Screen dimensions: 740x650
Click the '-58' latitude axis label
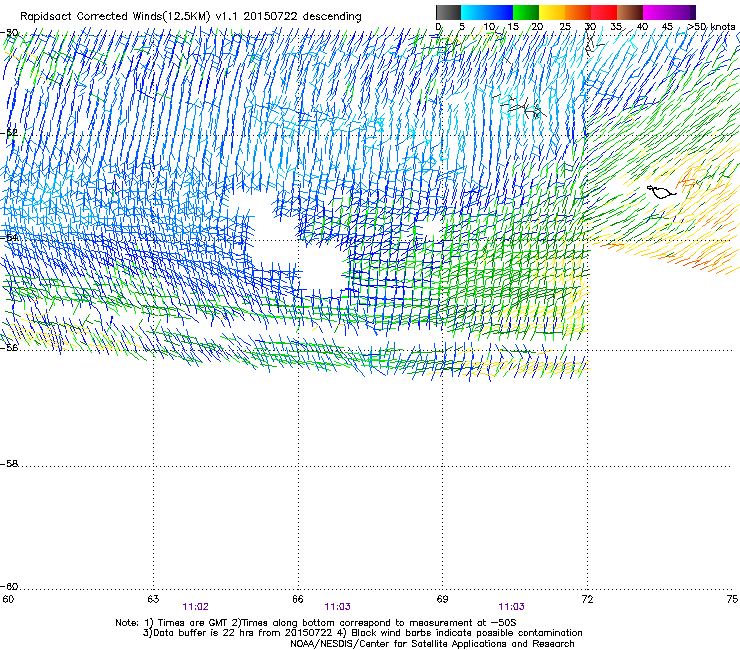[9, 464]
